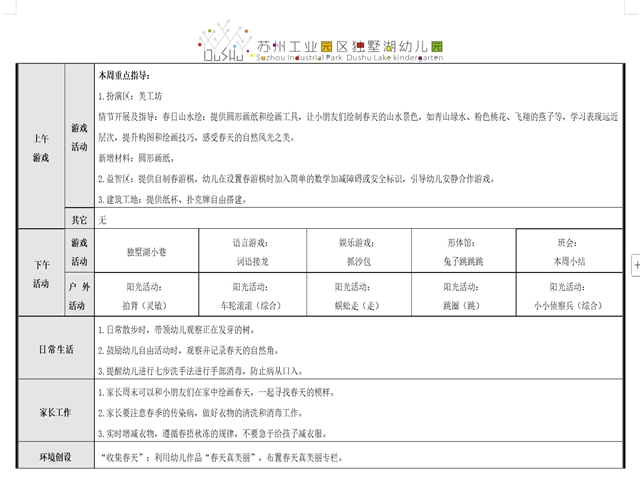Click the line starting 3.实时增减衣物

click(212, 433)
